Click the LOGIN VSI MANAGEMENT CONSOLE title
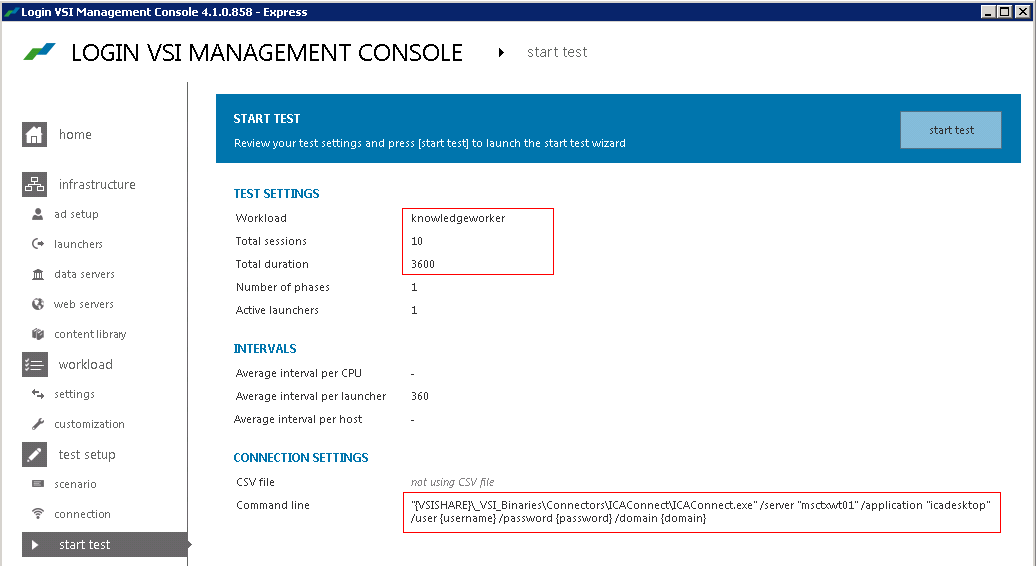Screen dimensions: 1036x566 pos(267,53)
